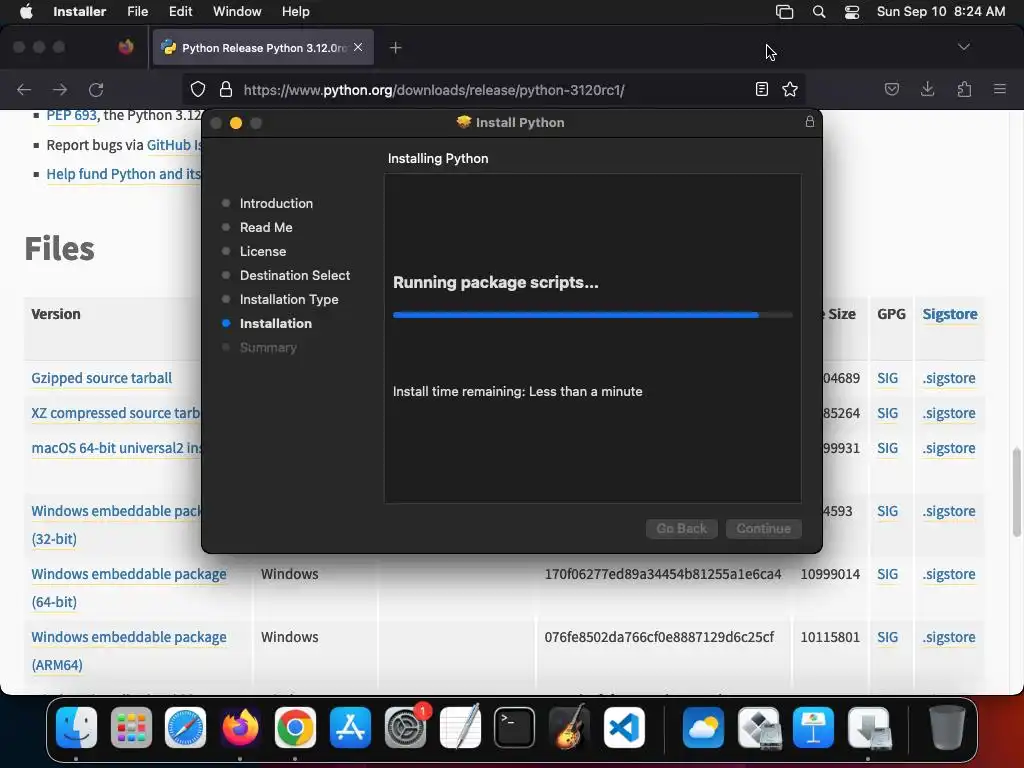The image size is (1024, 768).
Task: Bookmark this page with the star icon
Action: click(x=790, y=89)
